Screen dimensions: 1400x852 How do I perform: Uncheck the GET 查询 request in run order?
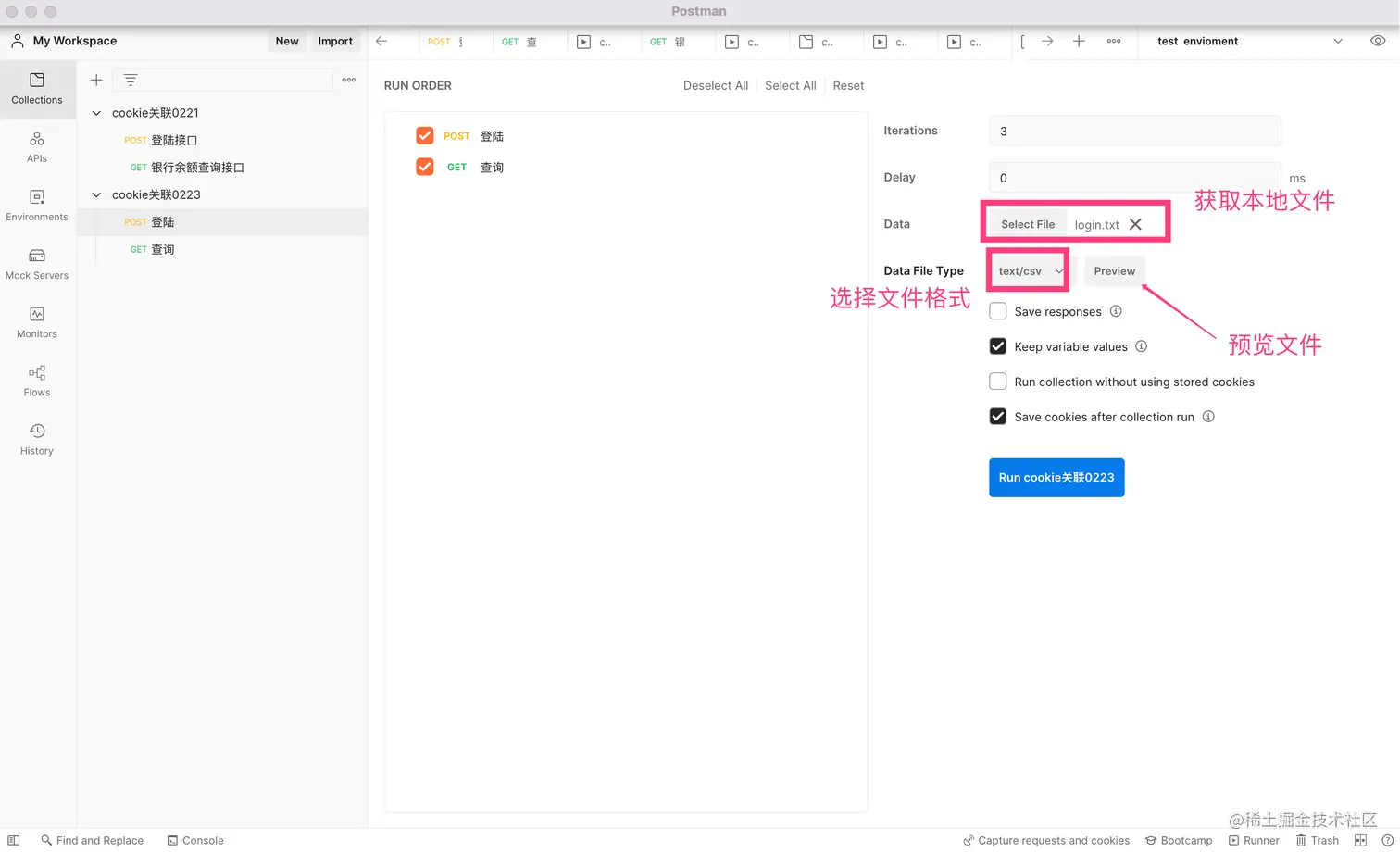coord(425,167)
